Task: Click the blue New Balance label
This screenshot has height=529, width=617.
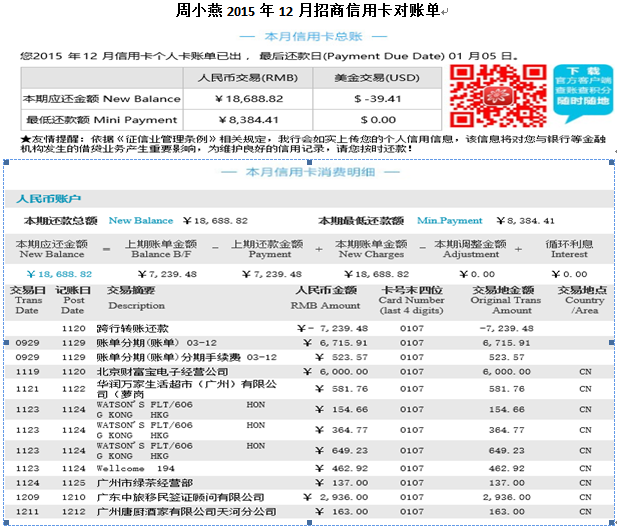Action: [x=141, y=220]
